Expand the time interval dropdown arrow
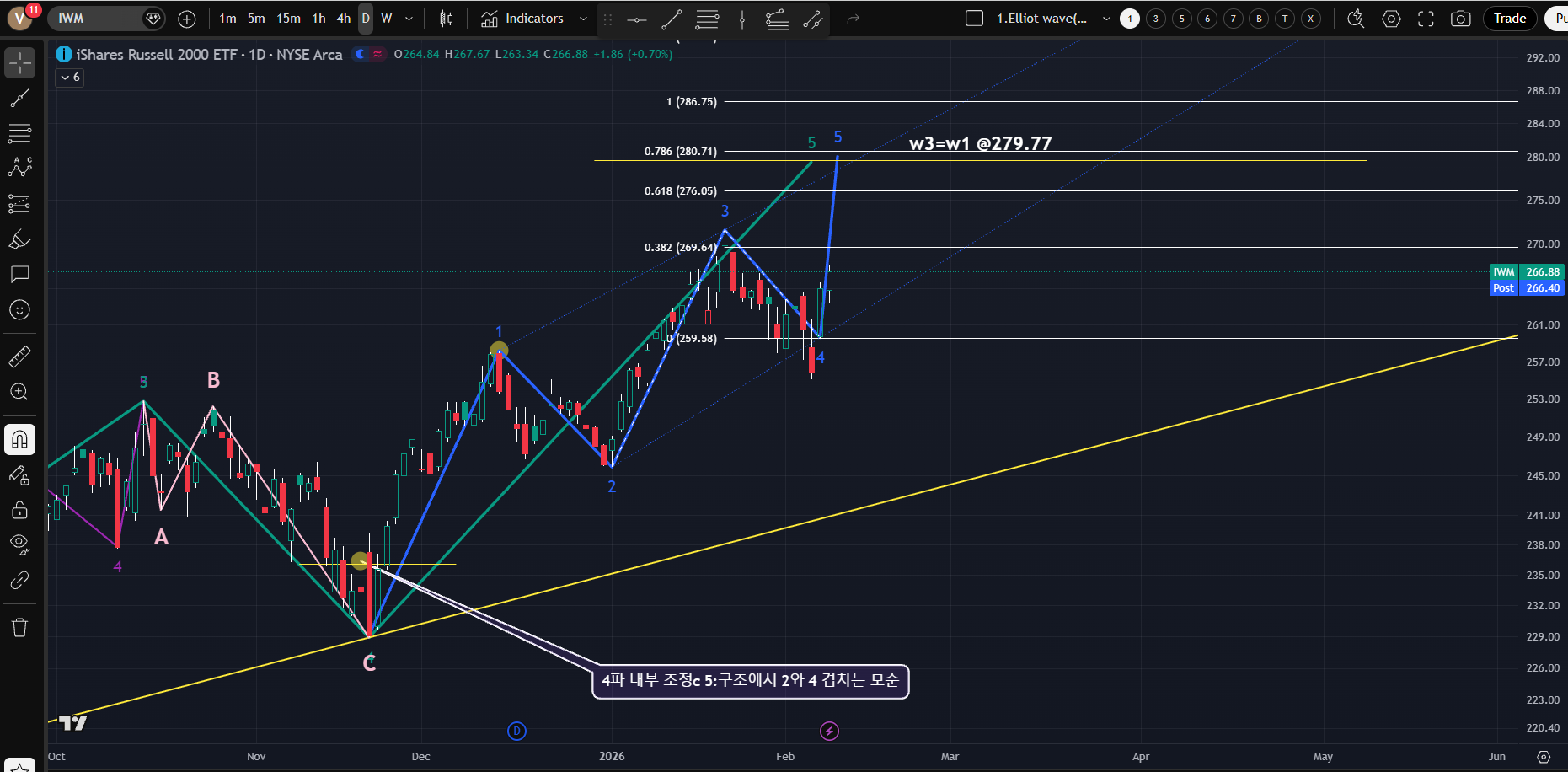This screenshot has width=1568, height=772. tap(409, 19)
